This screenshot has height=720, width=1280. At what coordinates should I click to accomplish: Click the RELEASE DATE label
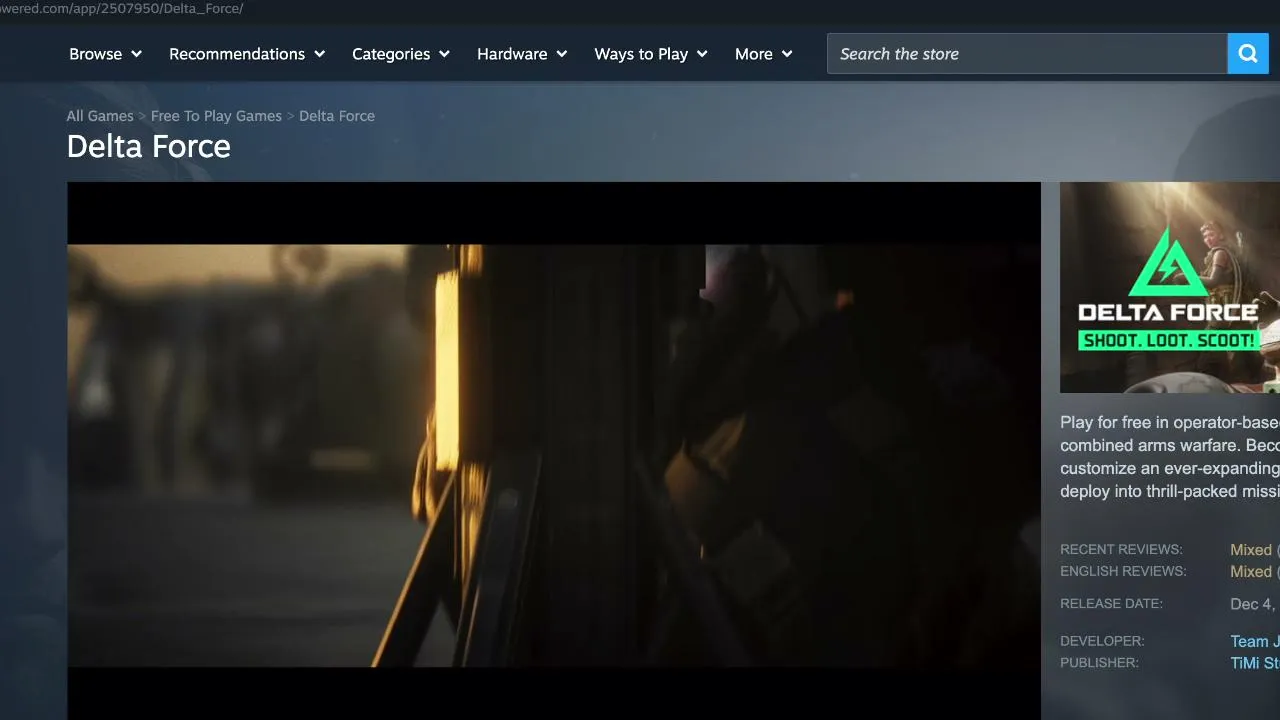click(1111, 604)
